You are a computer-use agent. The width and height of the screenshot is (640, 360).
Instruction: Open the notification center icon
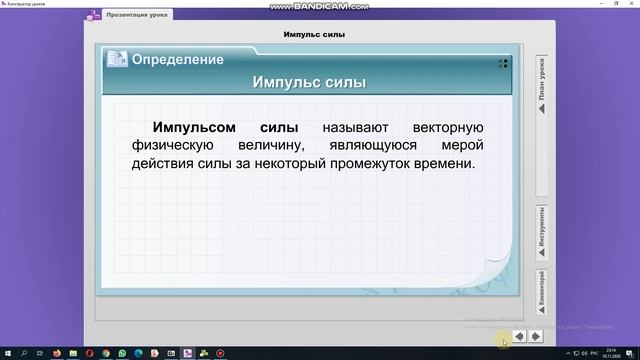tap(629, 353)
